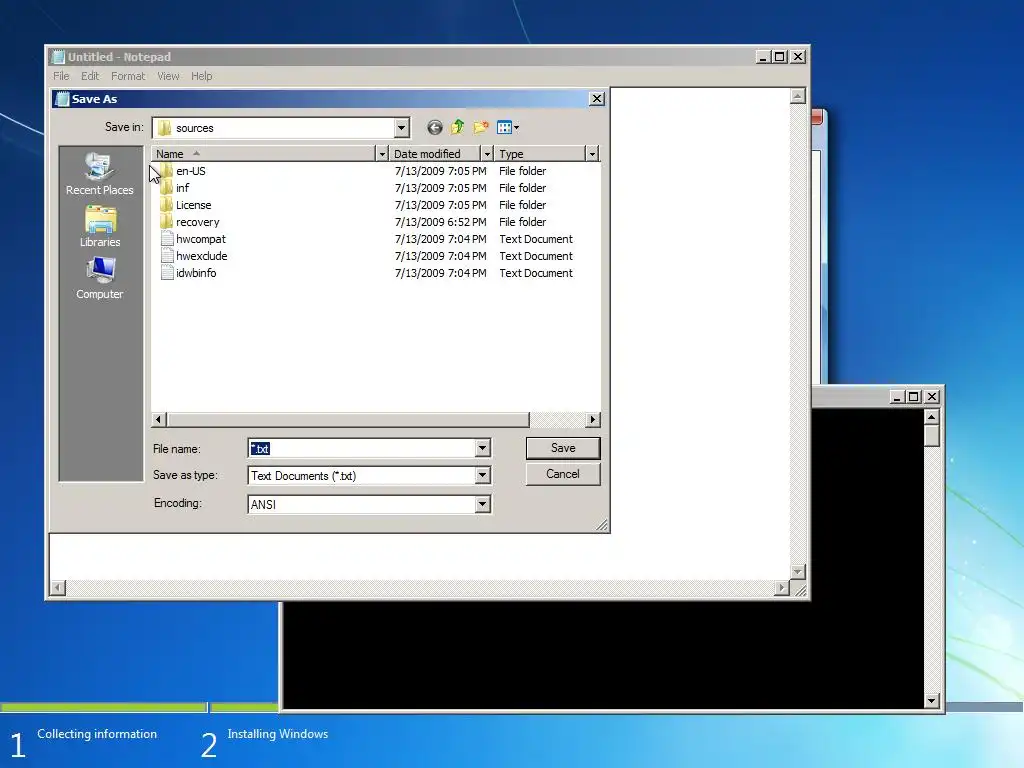Click the sources folder icon in Save in box

click(x=165, y=128)
